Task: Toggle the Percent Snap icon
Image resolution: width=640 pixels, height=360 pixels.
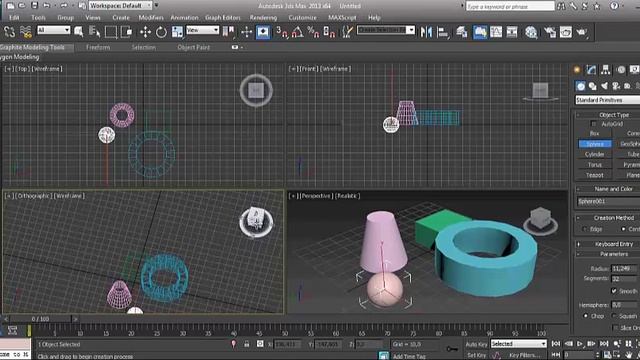Action: pos(313,32)
